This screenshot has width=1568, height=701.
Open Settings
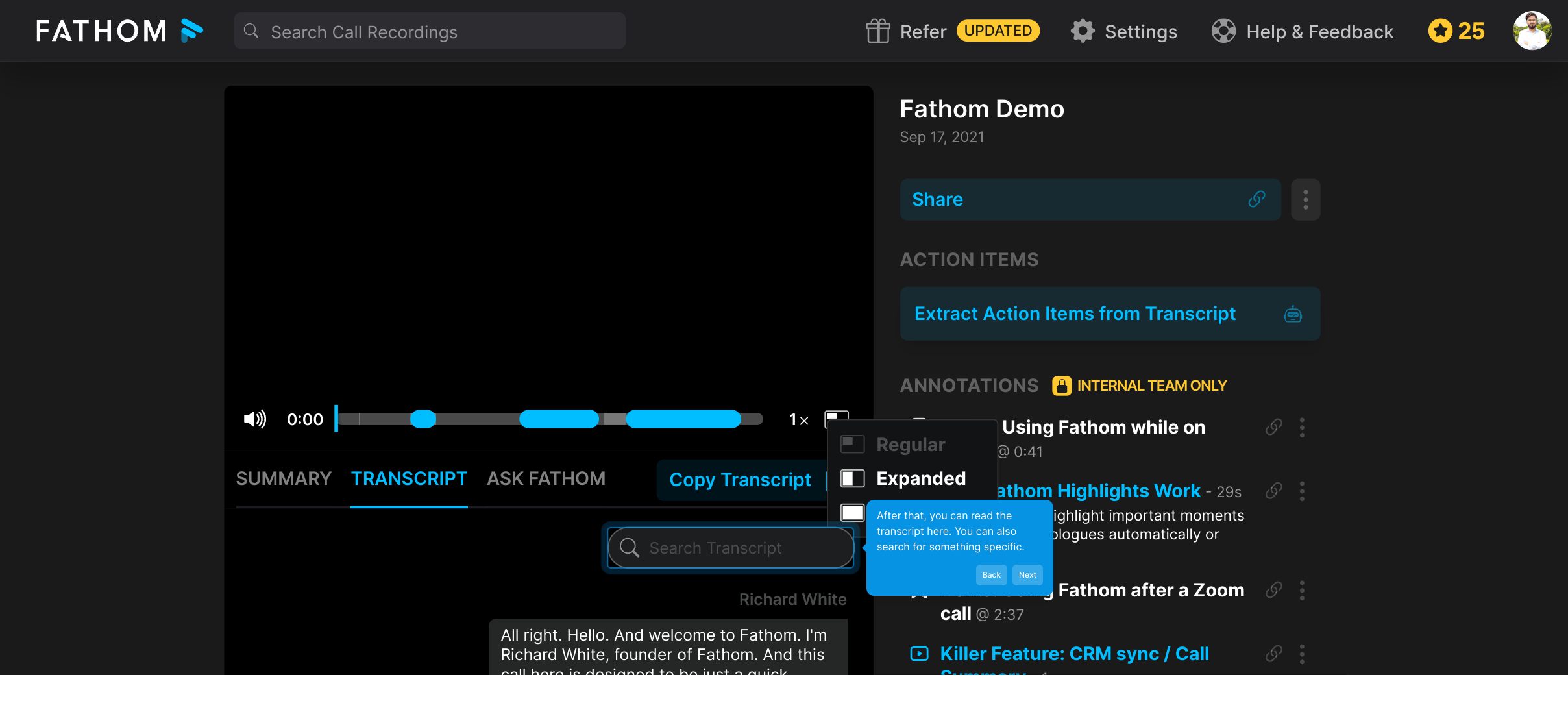1140,31
